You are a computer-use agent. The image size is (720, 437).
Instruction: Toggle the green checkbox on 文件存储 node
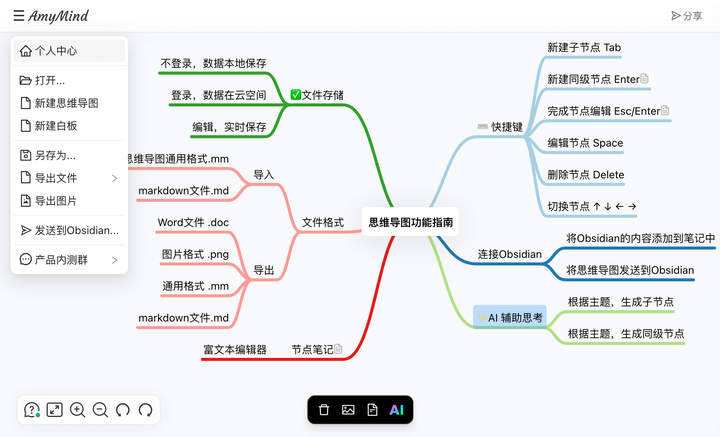[296, 95]
